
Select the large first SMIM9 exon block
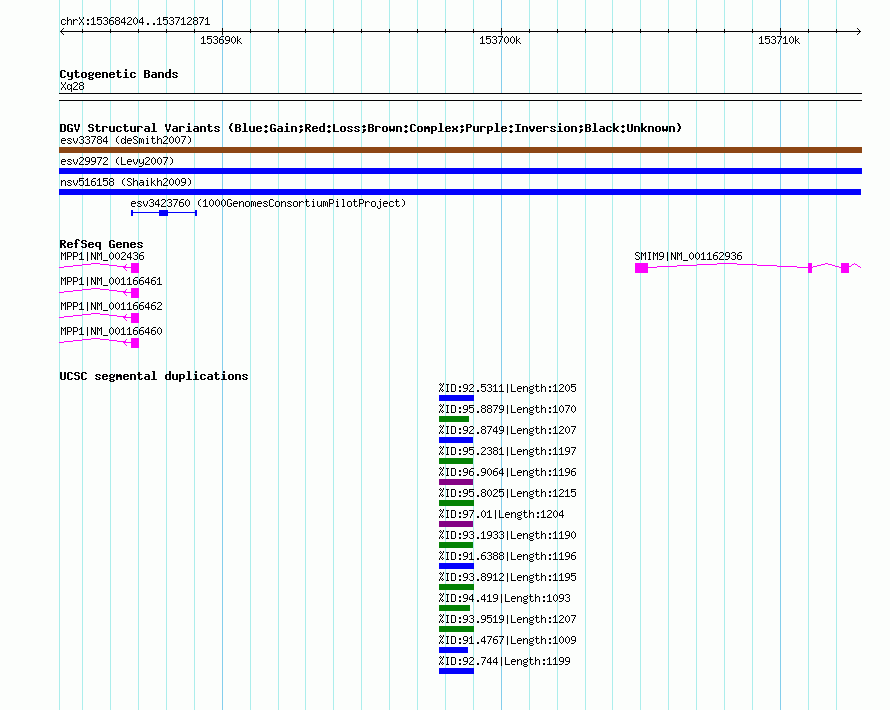[x=641, y=268]
